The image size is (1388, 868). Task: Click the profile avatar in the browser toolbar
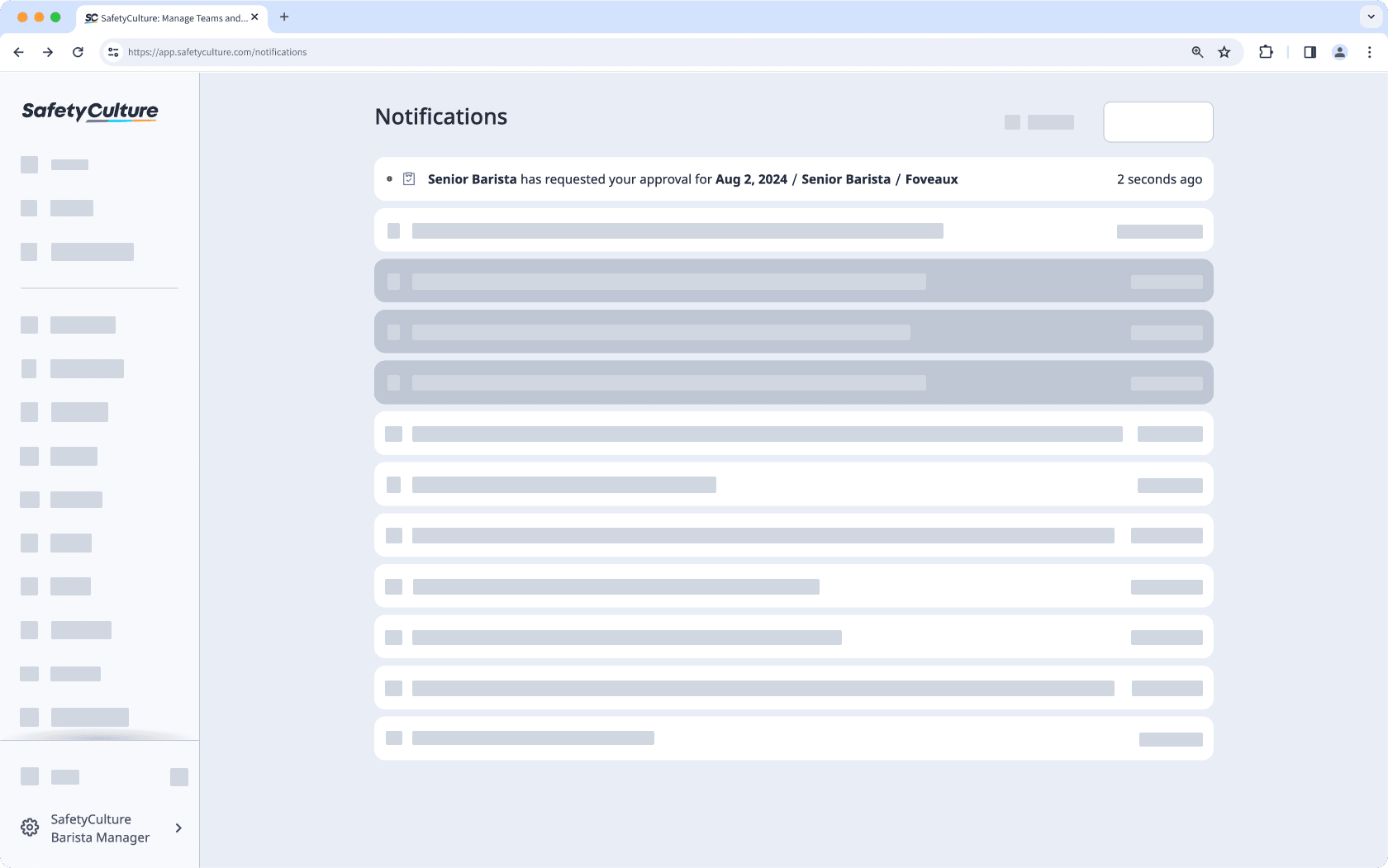click(1339, 52)
